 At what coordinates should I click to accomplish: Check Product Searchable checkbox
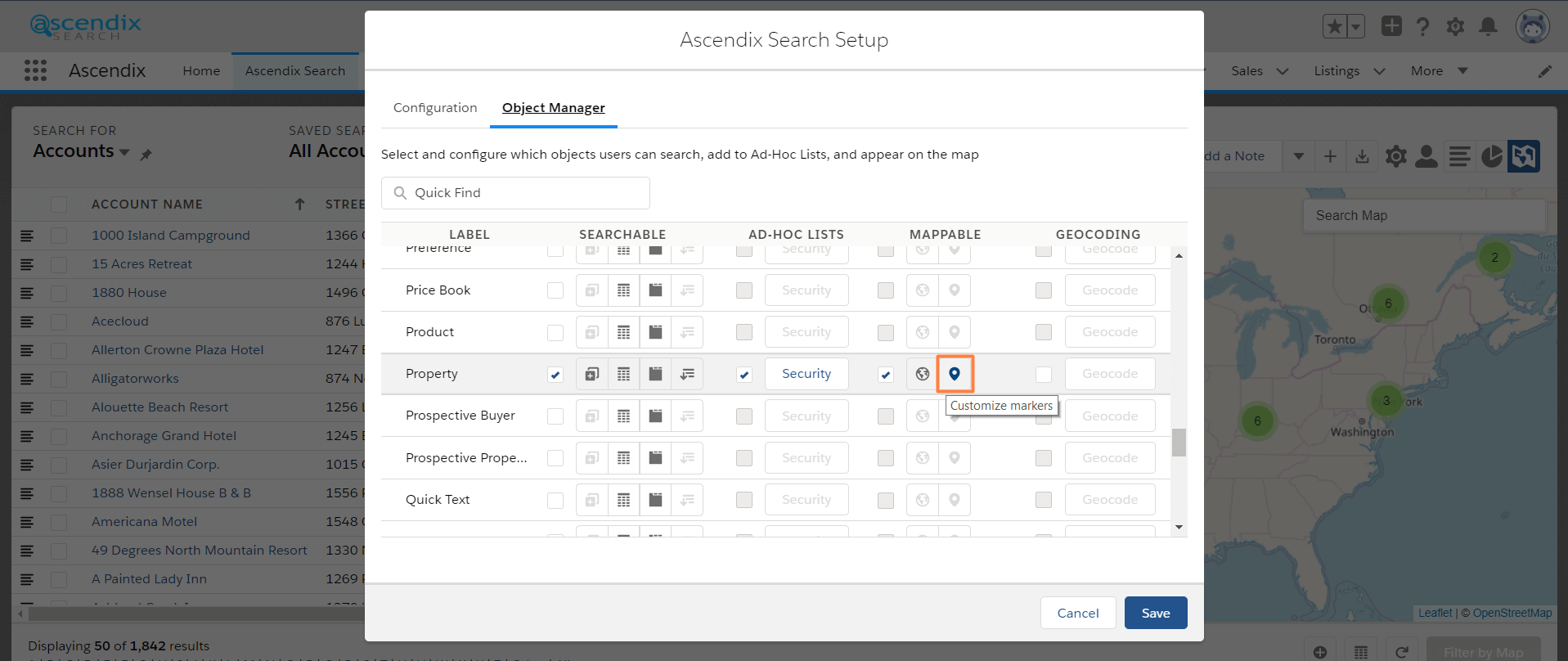coord(555,333)
